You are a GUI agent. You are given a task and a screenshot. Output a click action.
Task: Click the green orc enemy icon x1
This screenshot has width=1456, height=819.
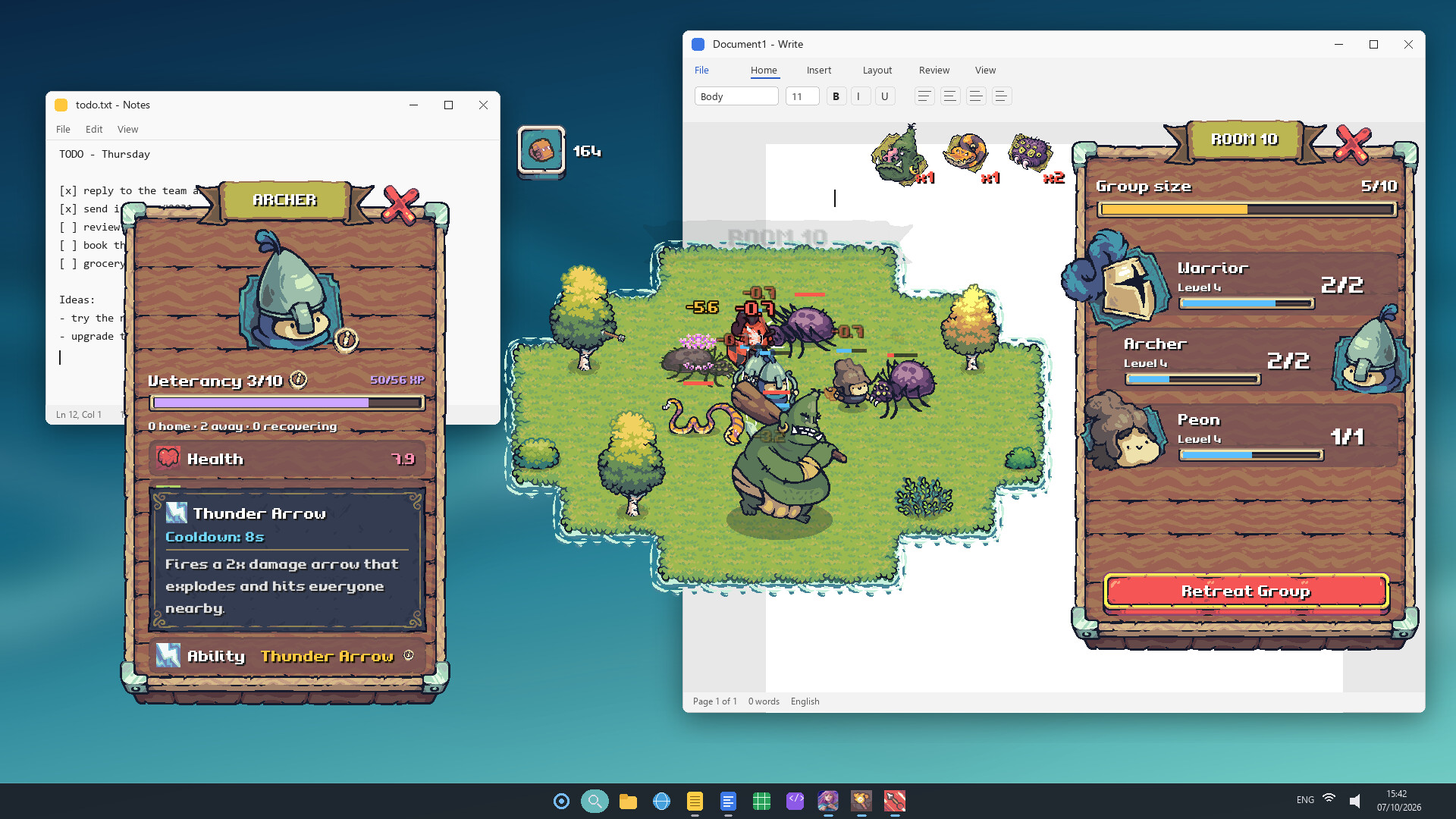pos(899,156)
